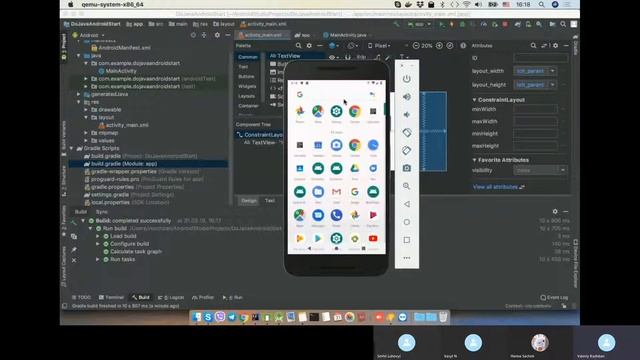Viewport: 640px width, 360px height.
Task: Open Attributes panel settings gear
Action: [x=556, y=46]
